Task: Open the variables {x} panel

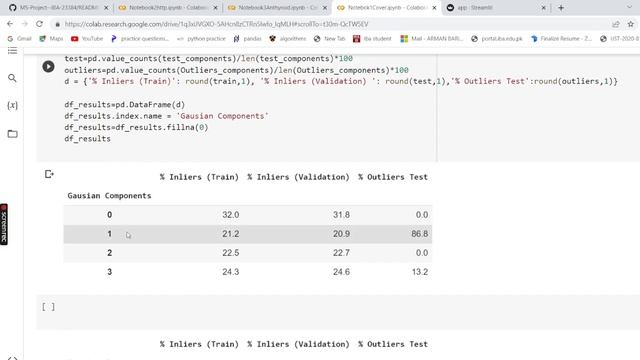Action: (x=12, y=105)
